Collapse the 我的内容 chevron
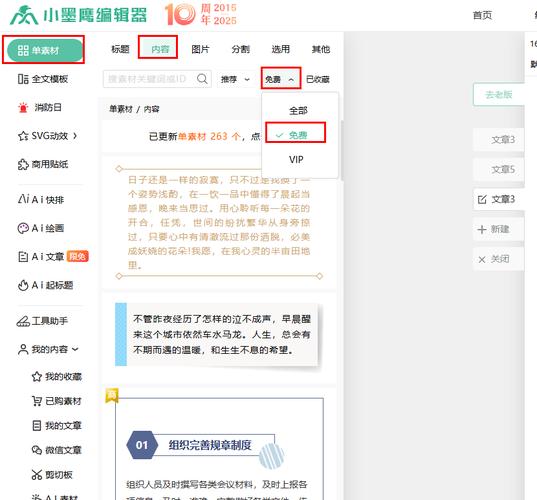 [75, 349]
